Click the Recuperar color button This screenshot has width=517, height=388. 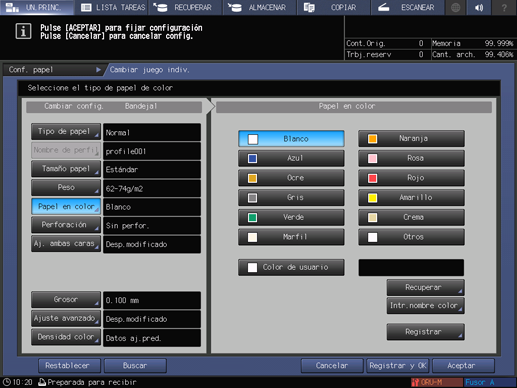coord(425,287)
